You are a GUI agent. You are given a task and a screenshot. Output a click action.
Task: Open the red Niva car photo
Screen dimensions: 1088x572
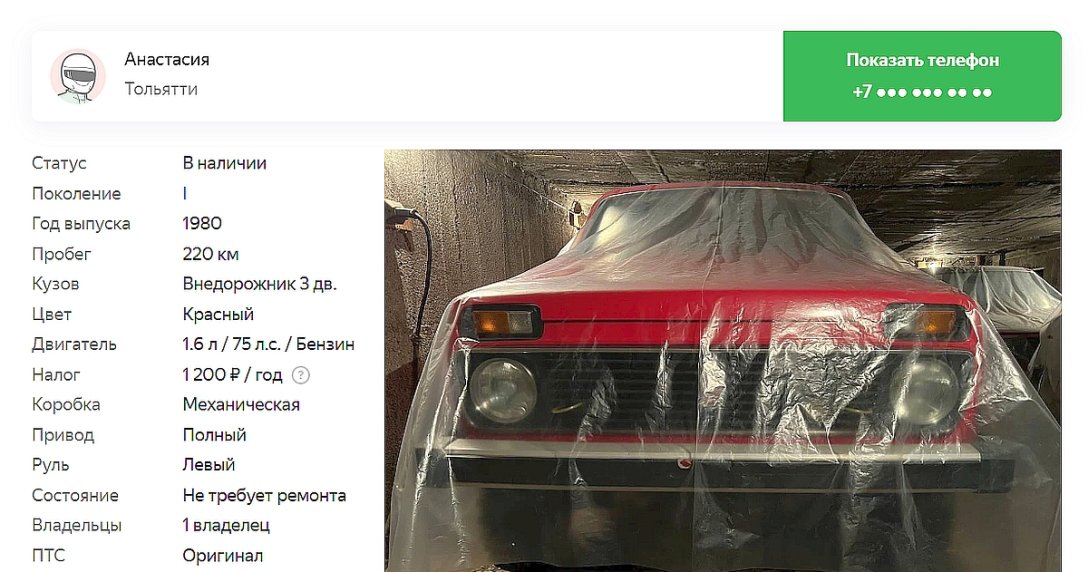coord(722,361)
